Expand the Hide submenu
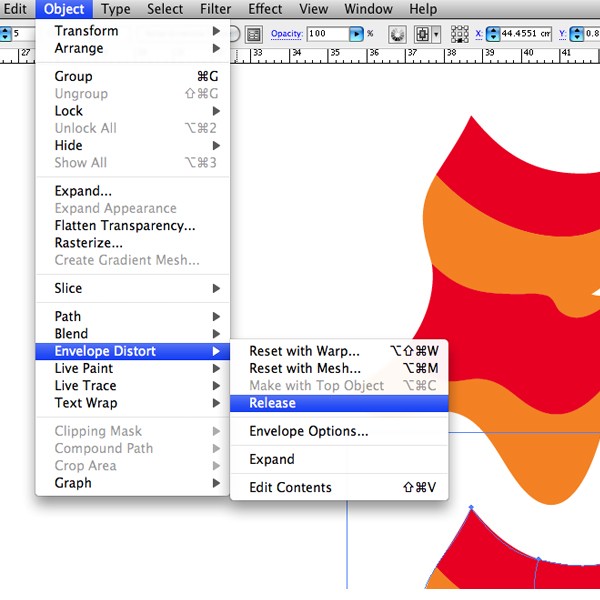This screenshot has width=600, height=600. tap(132, 145)
